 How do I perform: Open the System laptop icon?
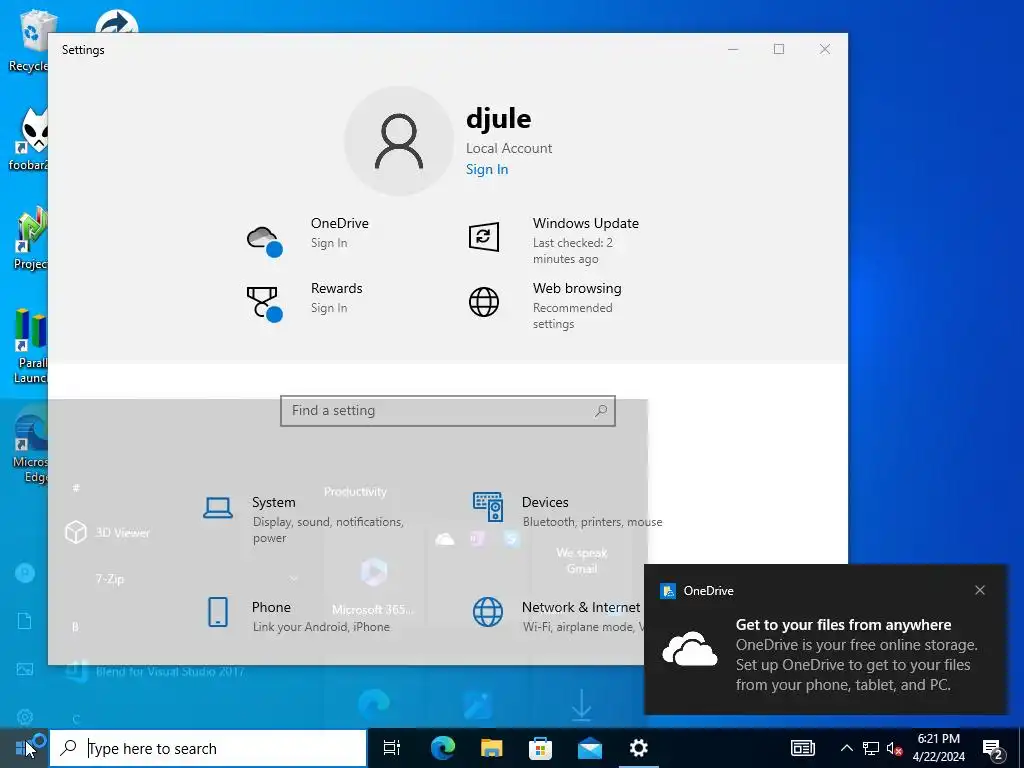[x=217, y=507]
